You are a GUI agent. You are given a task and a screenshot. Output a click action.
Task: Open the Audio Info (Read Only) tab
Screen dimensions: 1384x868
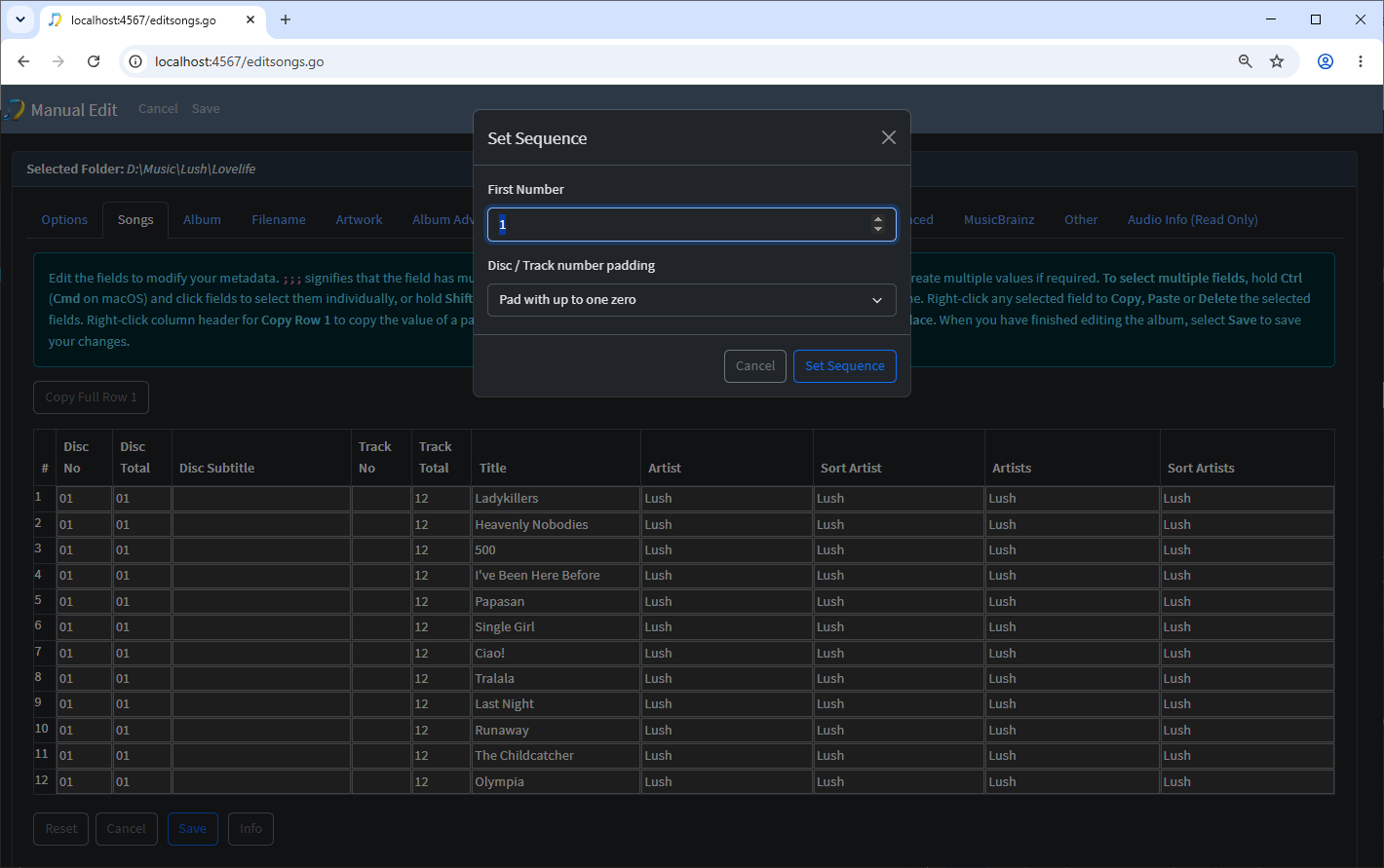pos(1193,220)
